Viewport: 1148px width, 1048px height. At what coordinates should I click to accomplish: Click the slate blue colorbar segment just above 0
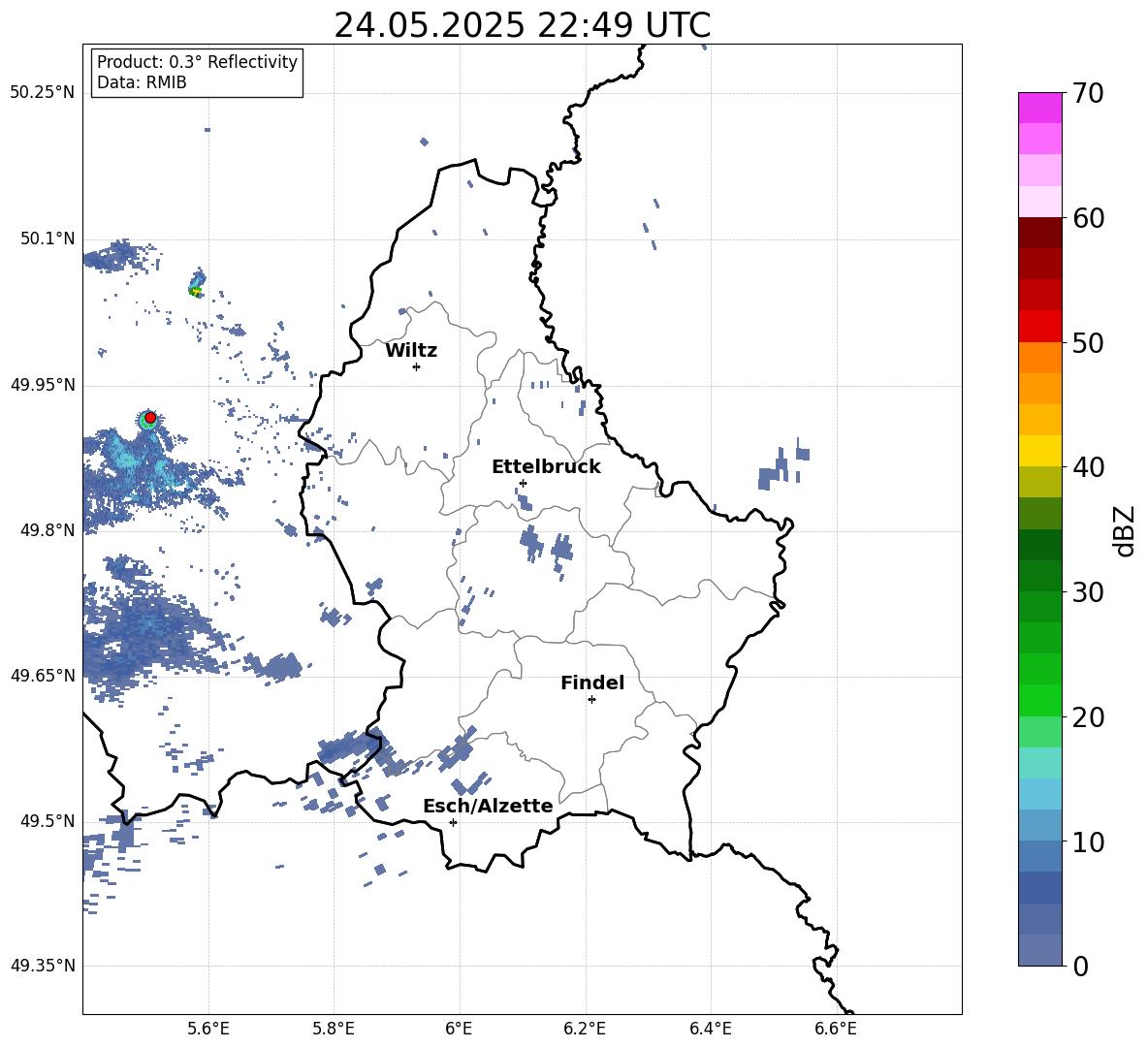click(1039, 950)
